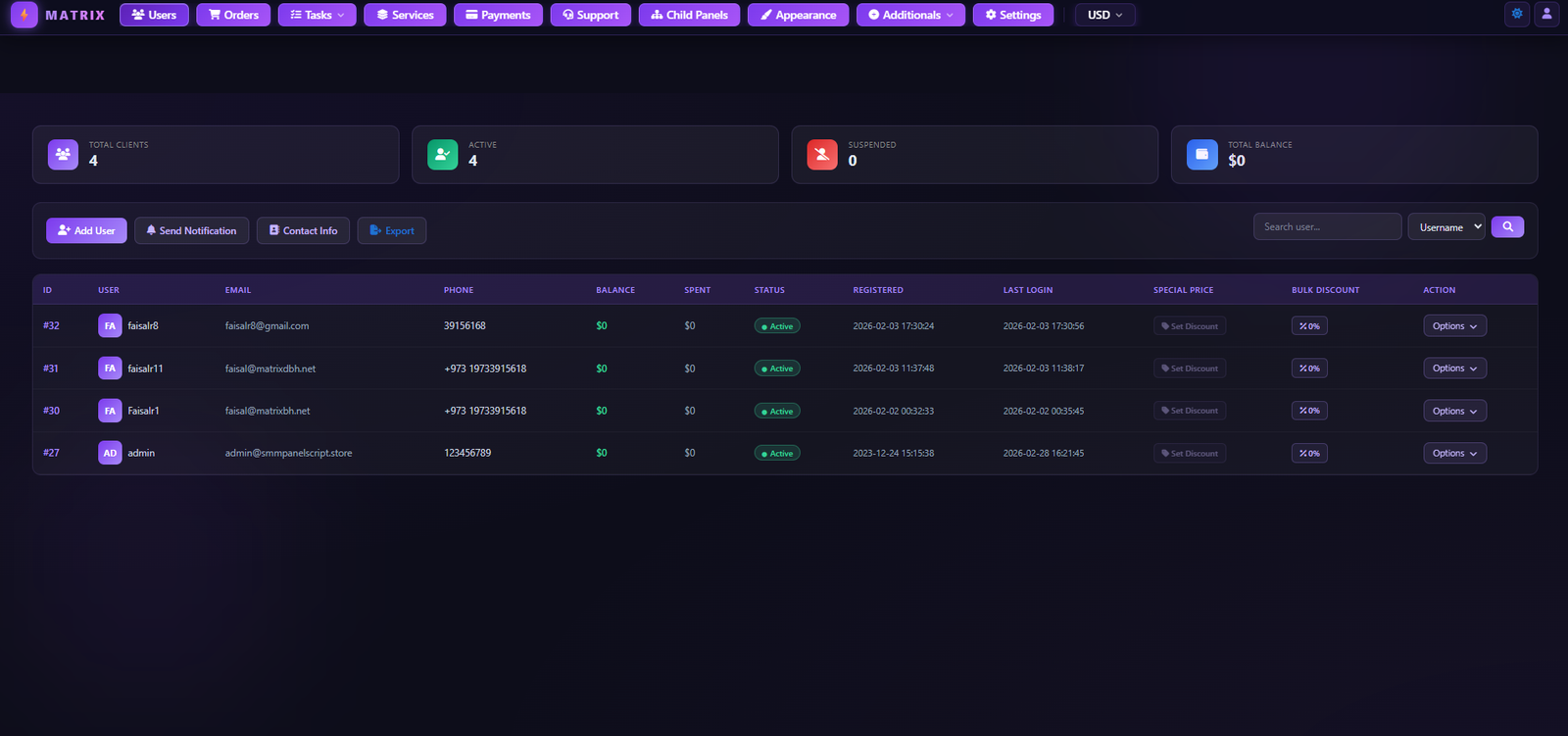Toggle the Active status badge for admin
This screenshot has width=1568, height=736.
[x=777, y=453]
